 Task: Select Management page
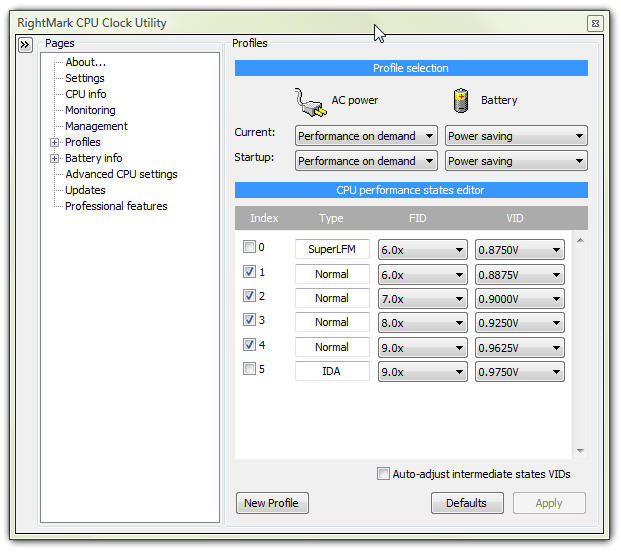point(96,126)
